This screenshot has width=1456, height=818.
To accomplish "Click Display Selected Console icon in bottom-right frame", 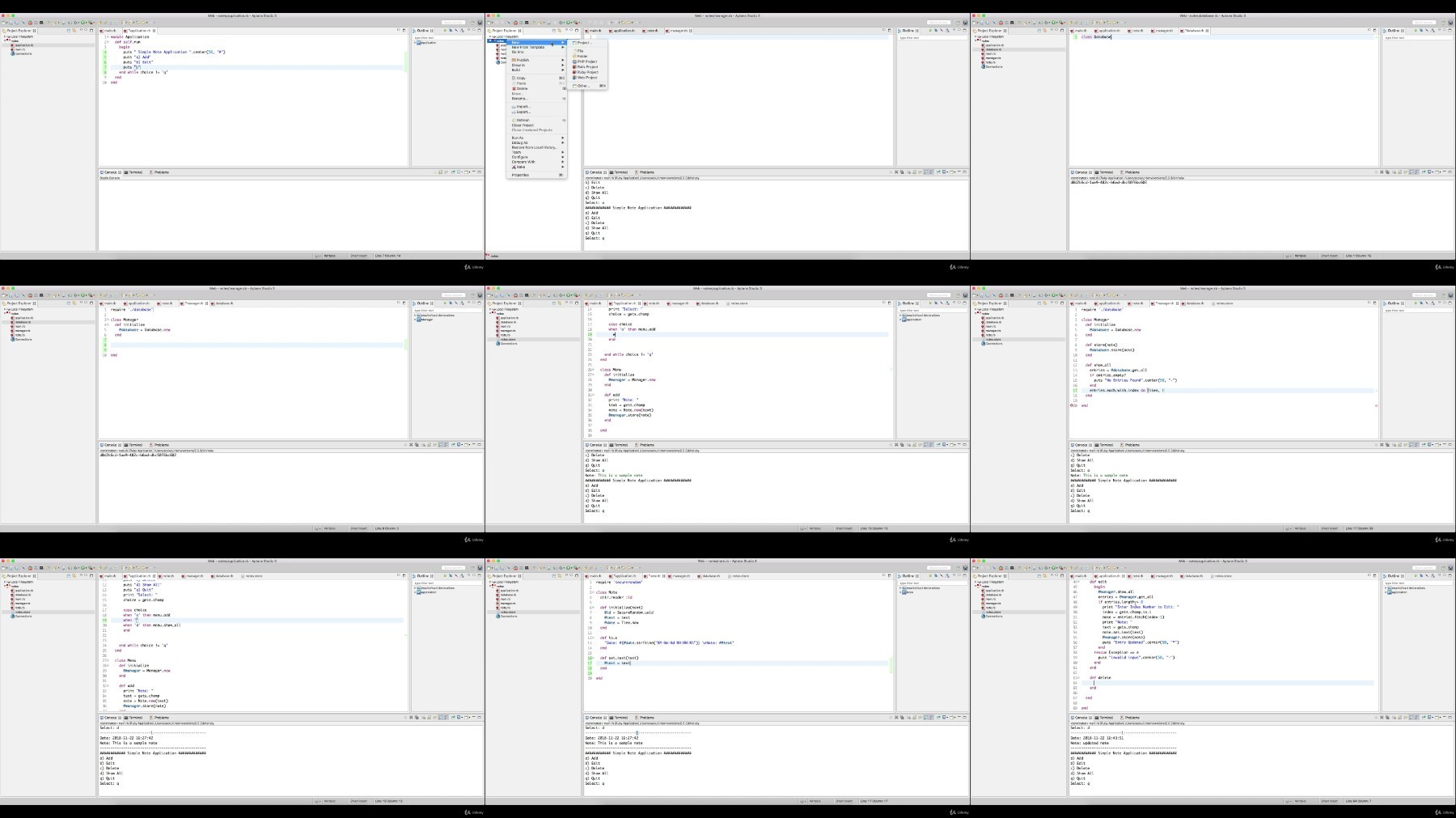I will click(x=1430, y=717).
